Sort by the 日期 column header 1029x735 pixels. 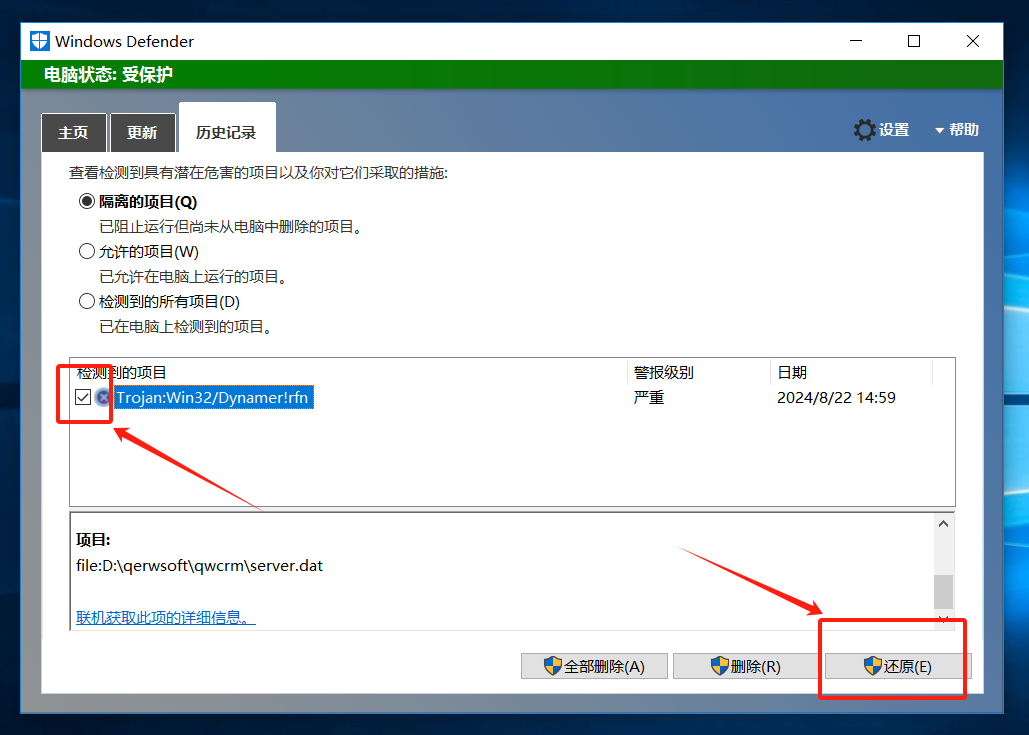point(851,372)
